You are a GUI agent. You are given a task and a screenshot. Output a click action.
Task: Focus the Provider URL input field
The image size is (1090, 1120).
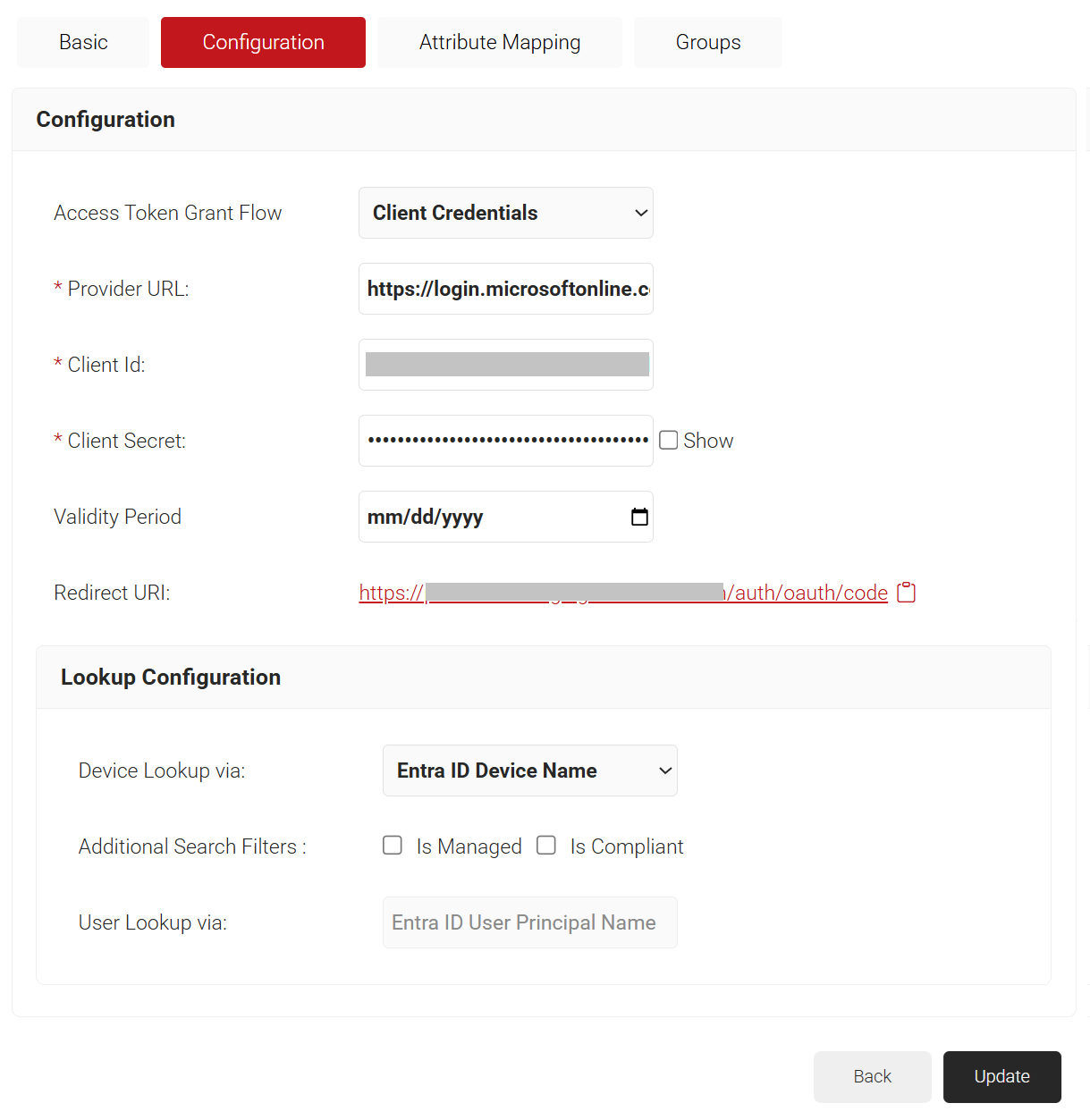tap(505, 289)
